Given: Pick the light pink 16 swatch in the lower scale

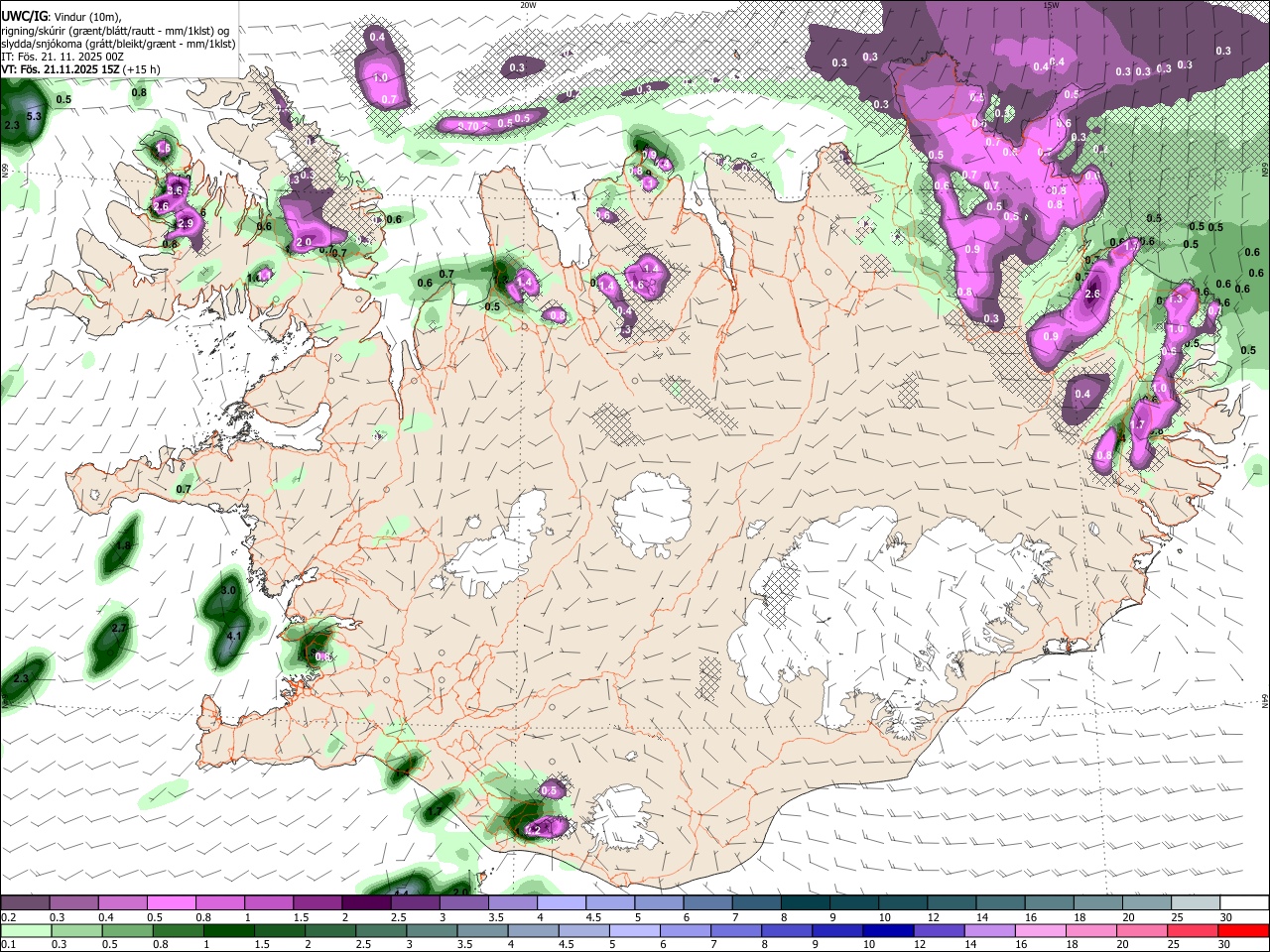Looking at the screenshot, I should (1041, 930).
